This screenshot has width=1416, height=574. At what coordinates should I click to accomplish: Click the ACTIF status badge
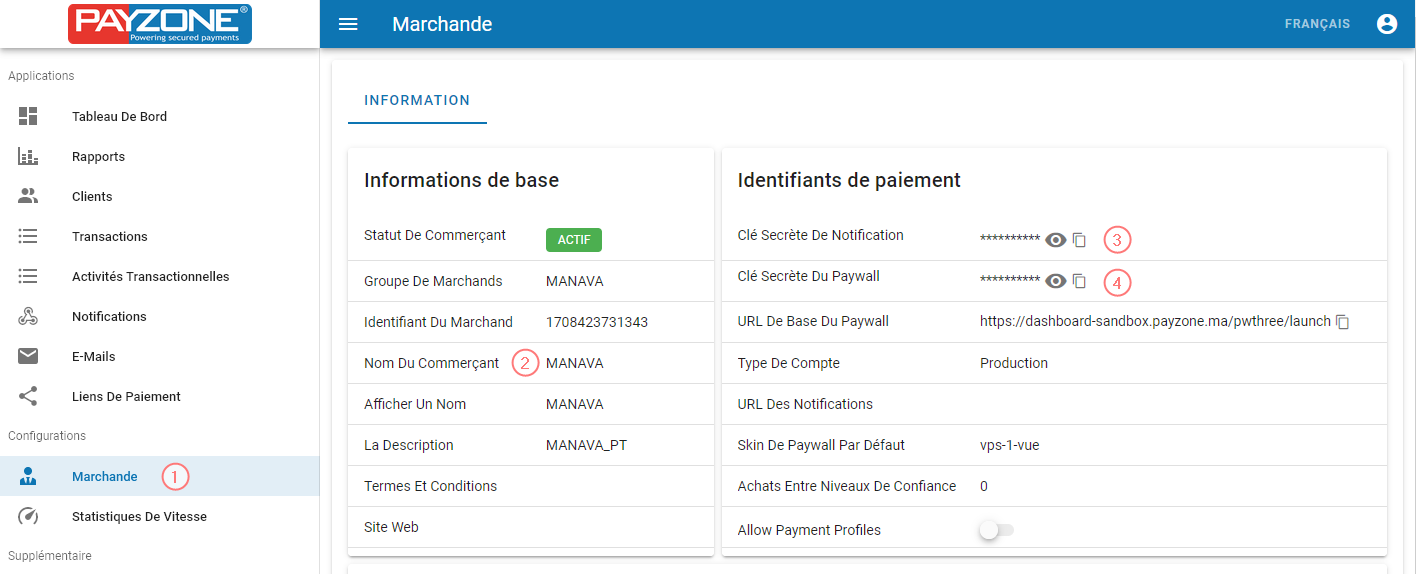pos(573,240)
